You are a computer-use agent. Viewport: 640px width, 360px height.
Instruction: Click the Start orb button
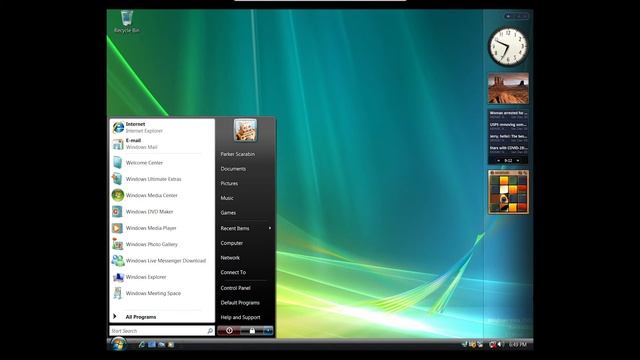click(118, 344)
